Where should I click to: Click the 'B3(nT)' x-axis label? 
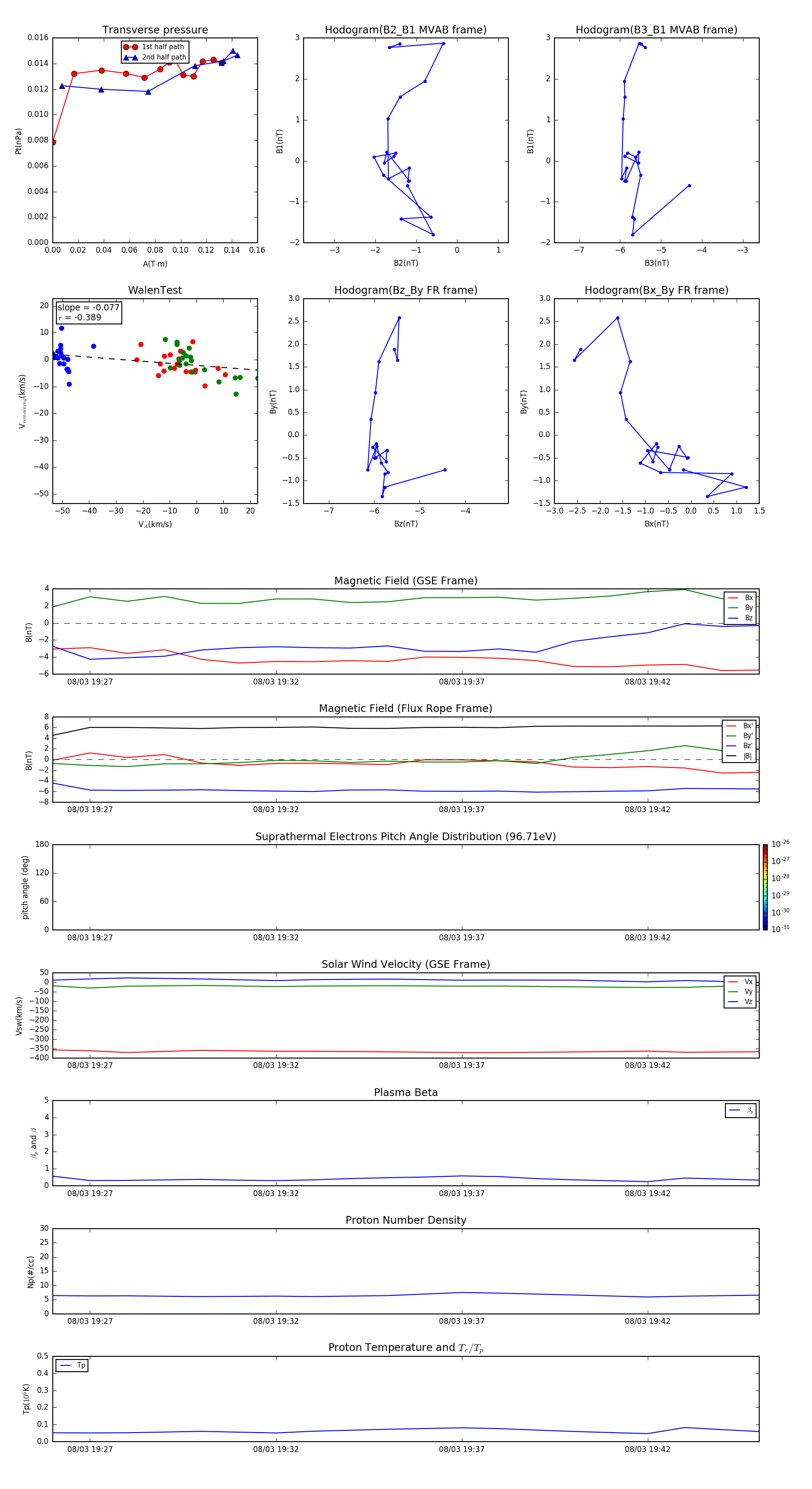pos(656,263)
